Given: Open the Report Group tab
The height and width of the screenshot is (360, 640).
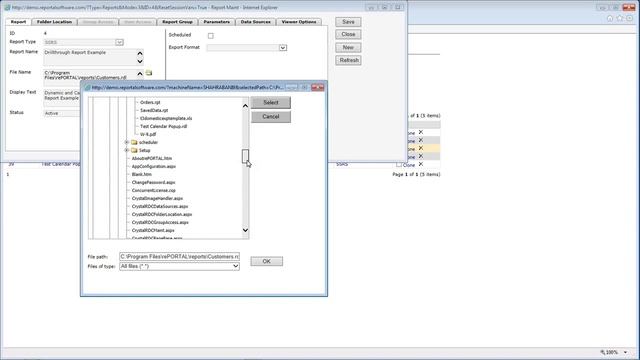Looking at the screenshot, I should pyautogui.click(x=177, y=22).
